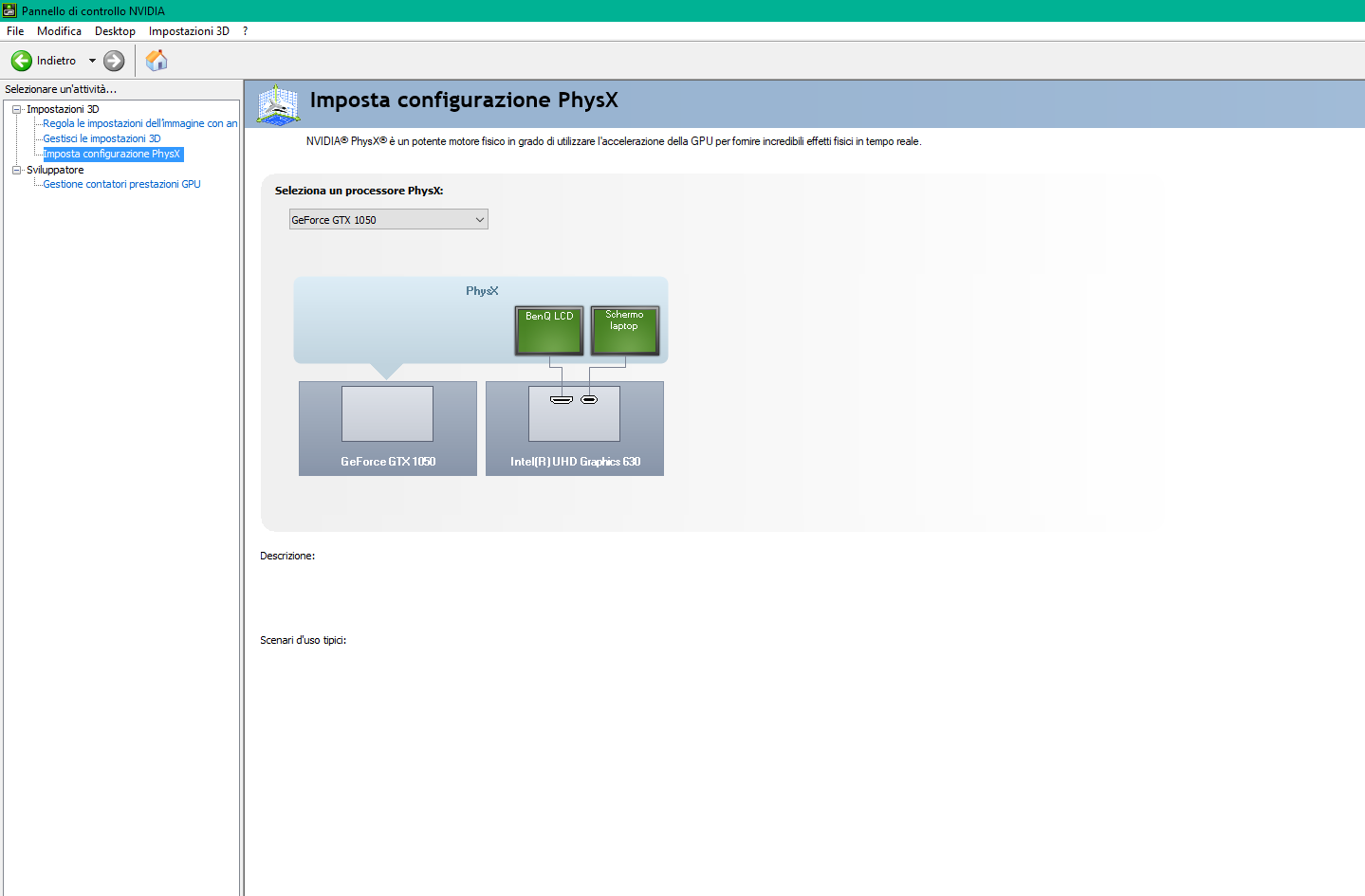
Task: Click the forward arrow navigation icon
Action: click(114, 61)
